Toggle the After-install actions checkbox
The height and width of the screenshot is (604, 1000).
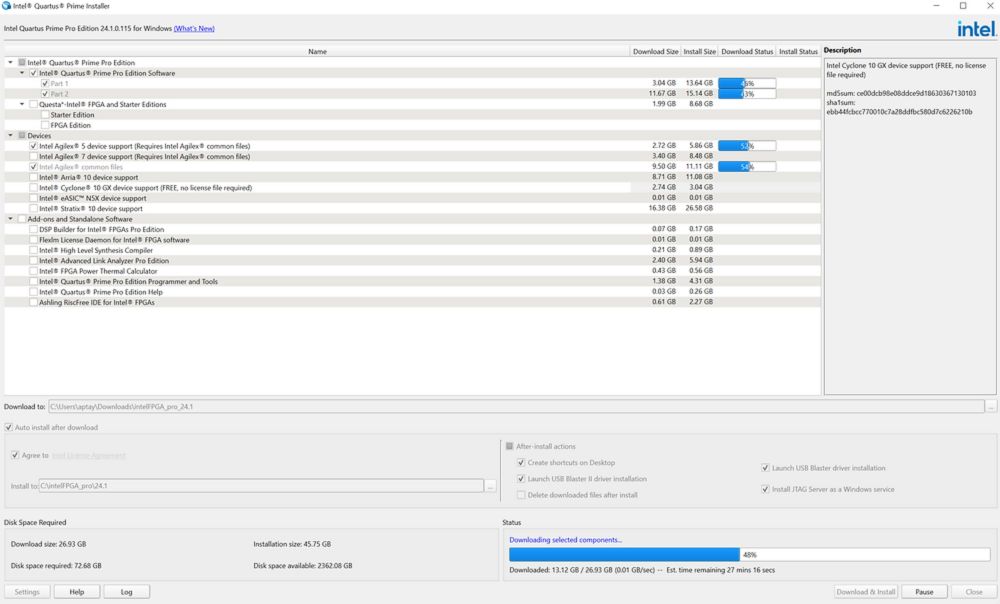tap(510, 446)
